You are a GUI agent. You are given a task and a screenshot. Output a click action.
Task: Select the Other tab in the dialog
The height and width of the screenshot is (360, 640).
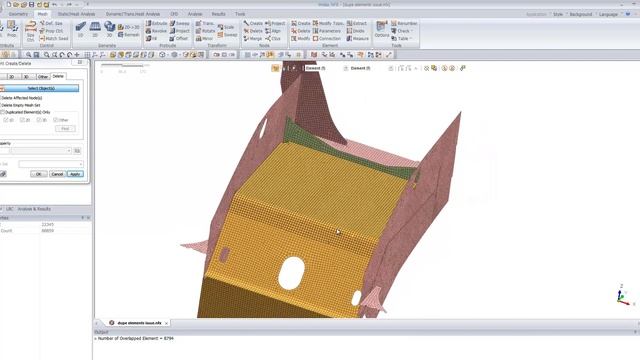pos(43,77)
